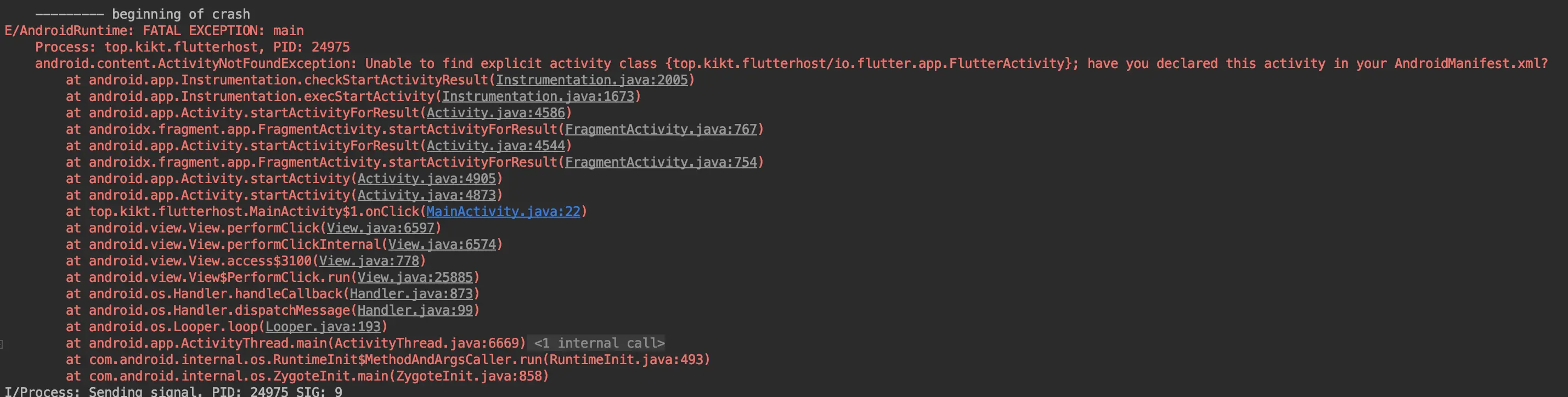This screenshot has width=1568, height=397.
Task: Open View.java:6574 performClickInternal link
Action: tap(442, 245)
